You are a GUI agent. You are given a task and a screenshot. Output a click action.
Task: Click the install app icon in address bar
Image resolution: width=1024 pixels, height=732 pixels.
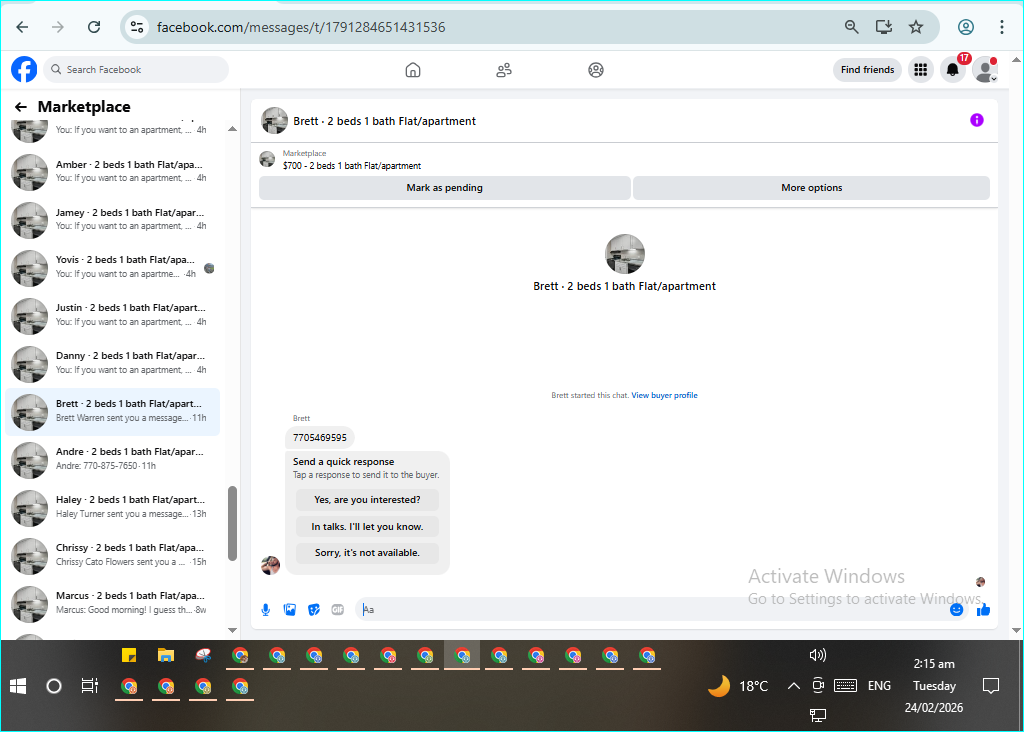[x=884, y=27]
